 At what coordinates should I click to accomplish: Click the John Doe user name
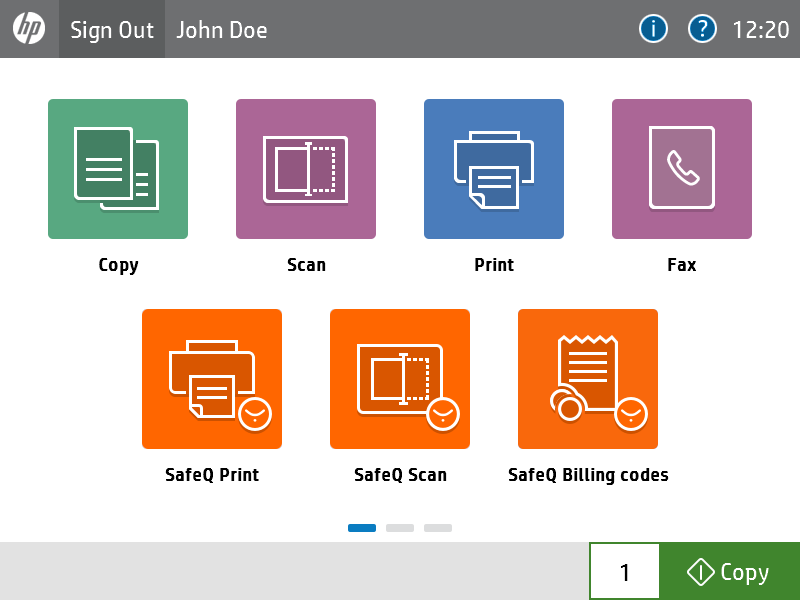(222, 30)
